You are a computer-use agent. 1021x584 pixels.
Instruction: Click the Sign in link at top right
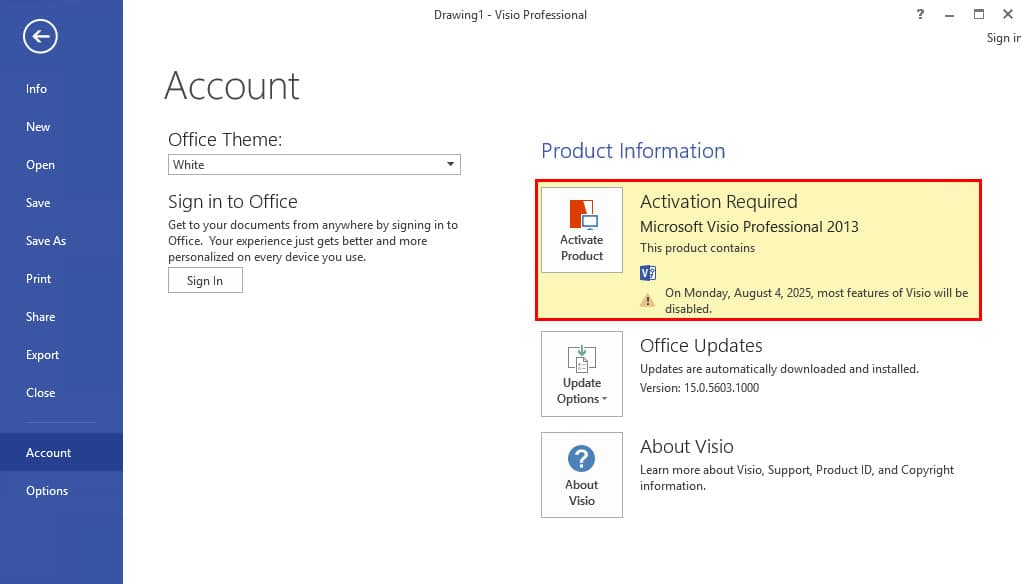1003,38
